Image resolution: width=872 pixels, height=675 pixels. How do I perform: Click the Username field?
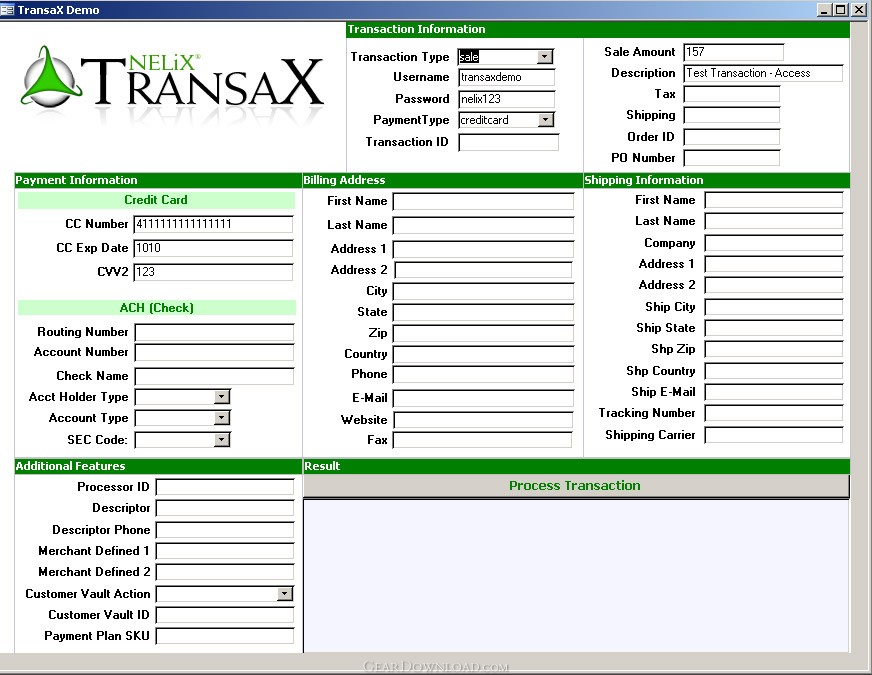(x=507, y=77)
